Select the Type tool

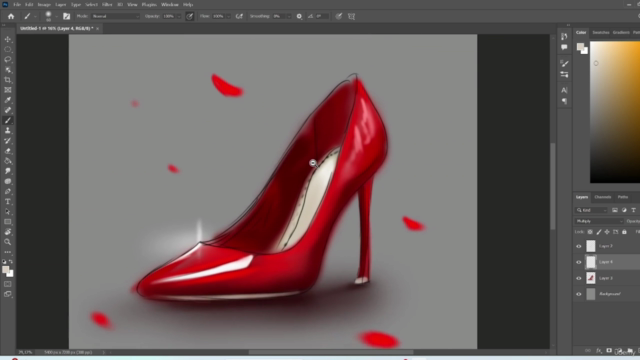click(8, 202)
